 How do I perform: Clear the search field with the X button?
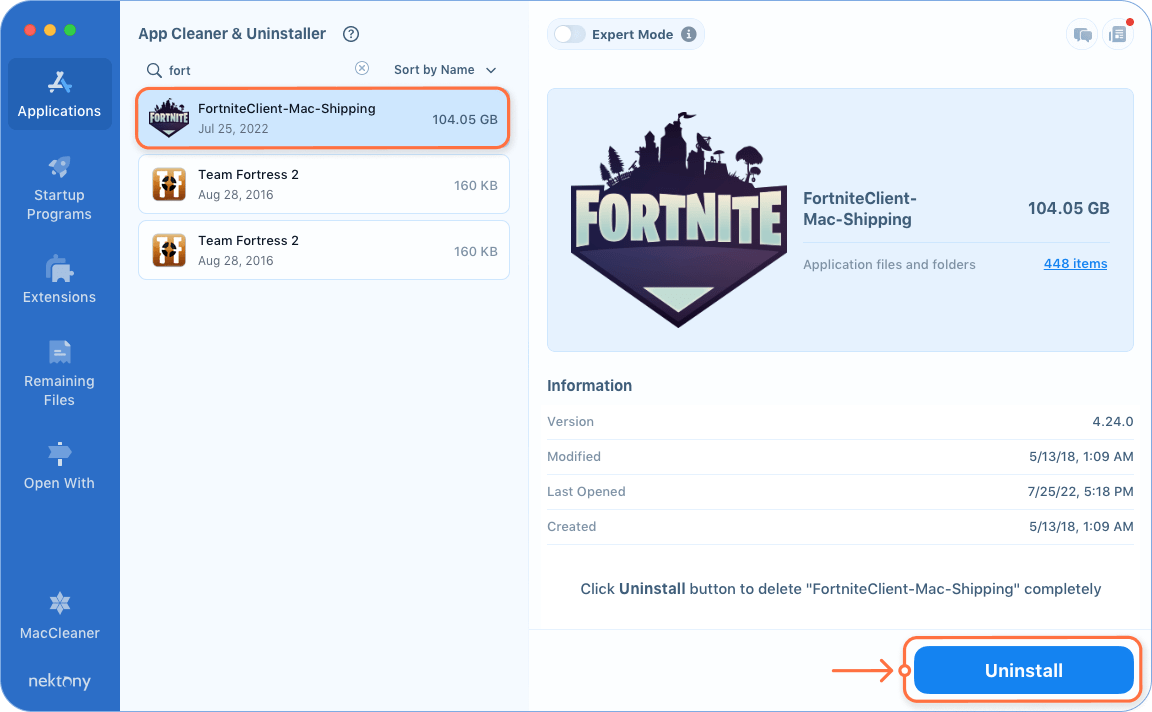(362, 68)
